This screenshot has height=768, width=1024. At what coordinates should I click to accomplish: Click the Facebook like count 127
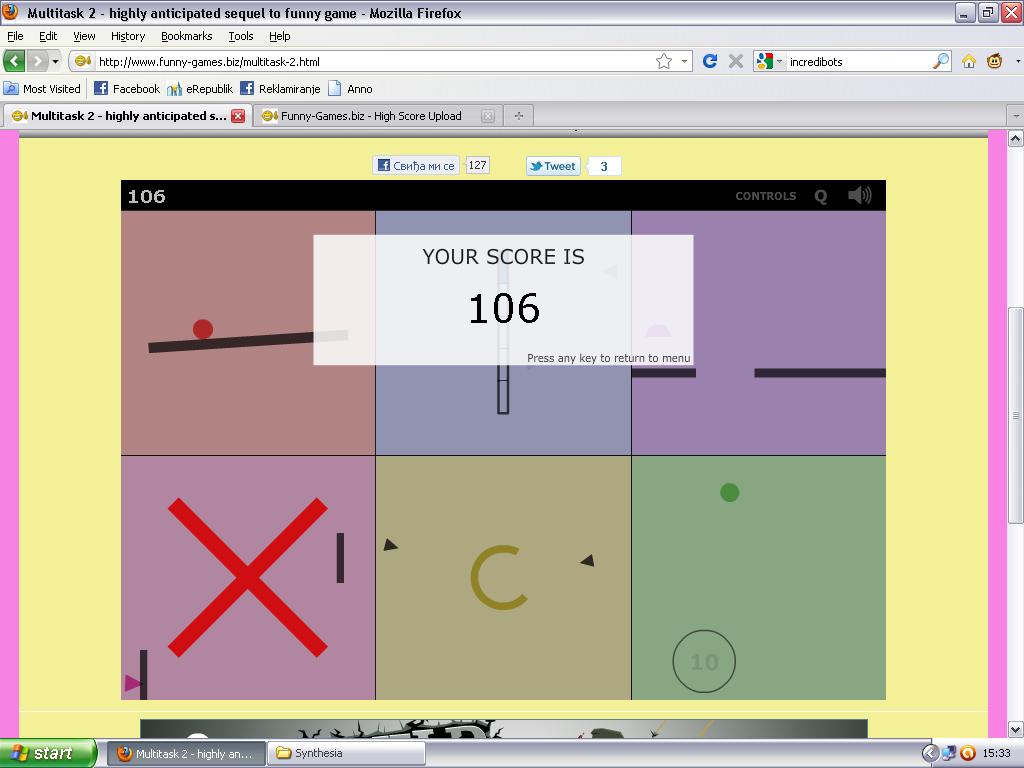click(x=477, y=165)
